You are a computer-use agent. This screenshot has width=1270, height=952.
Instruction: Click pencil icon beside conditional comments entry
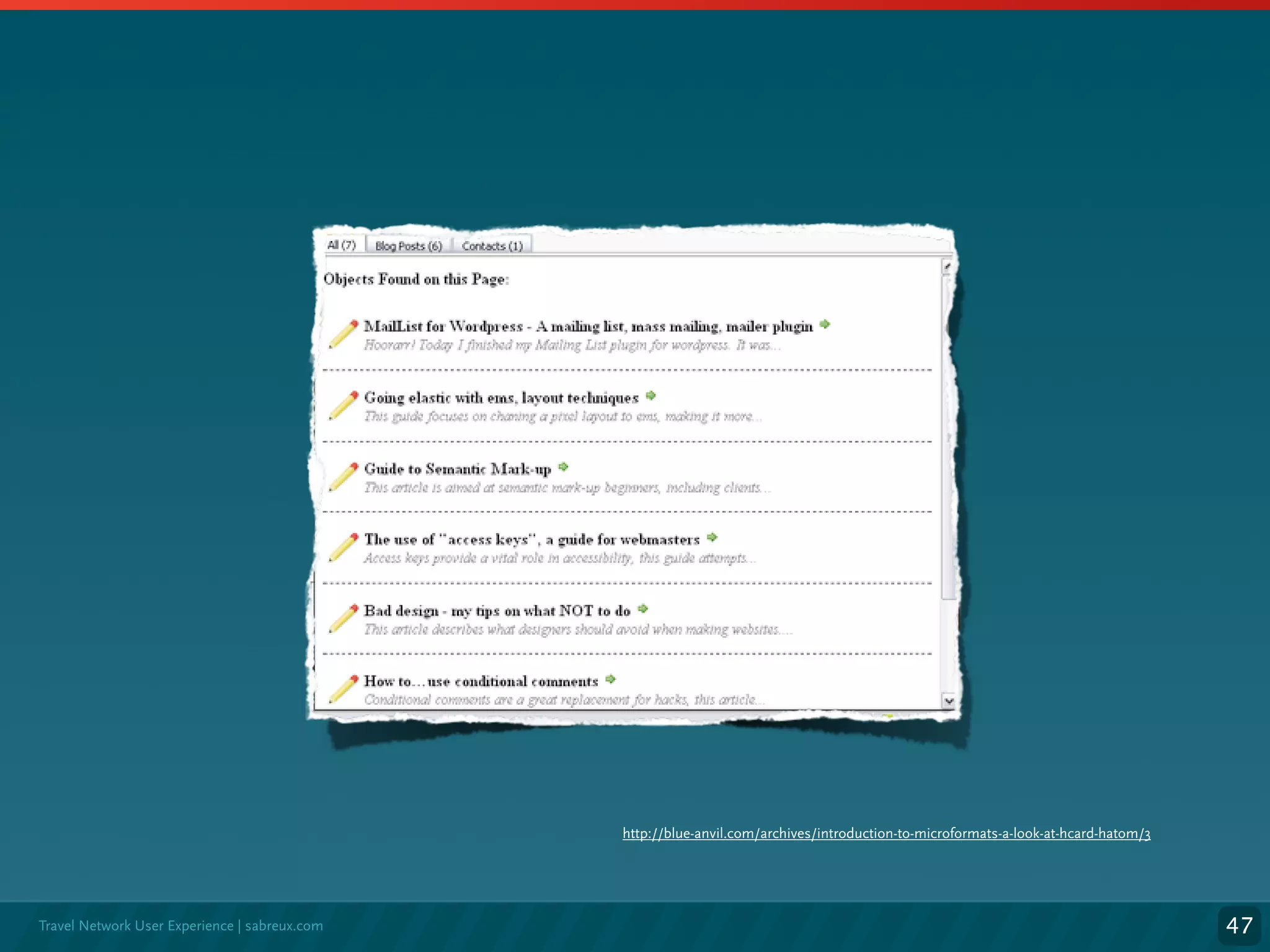click(x=344, y=689)
